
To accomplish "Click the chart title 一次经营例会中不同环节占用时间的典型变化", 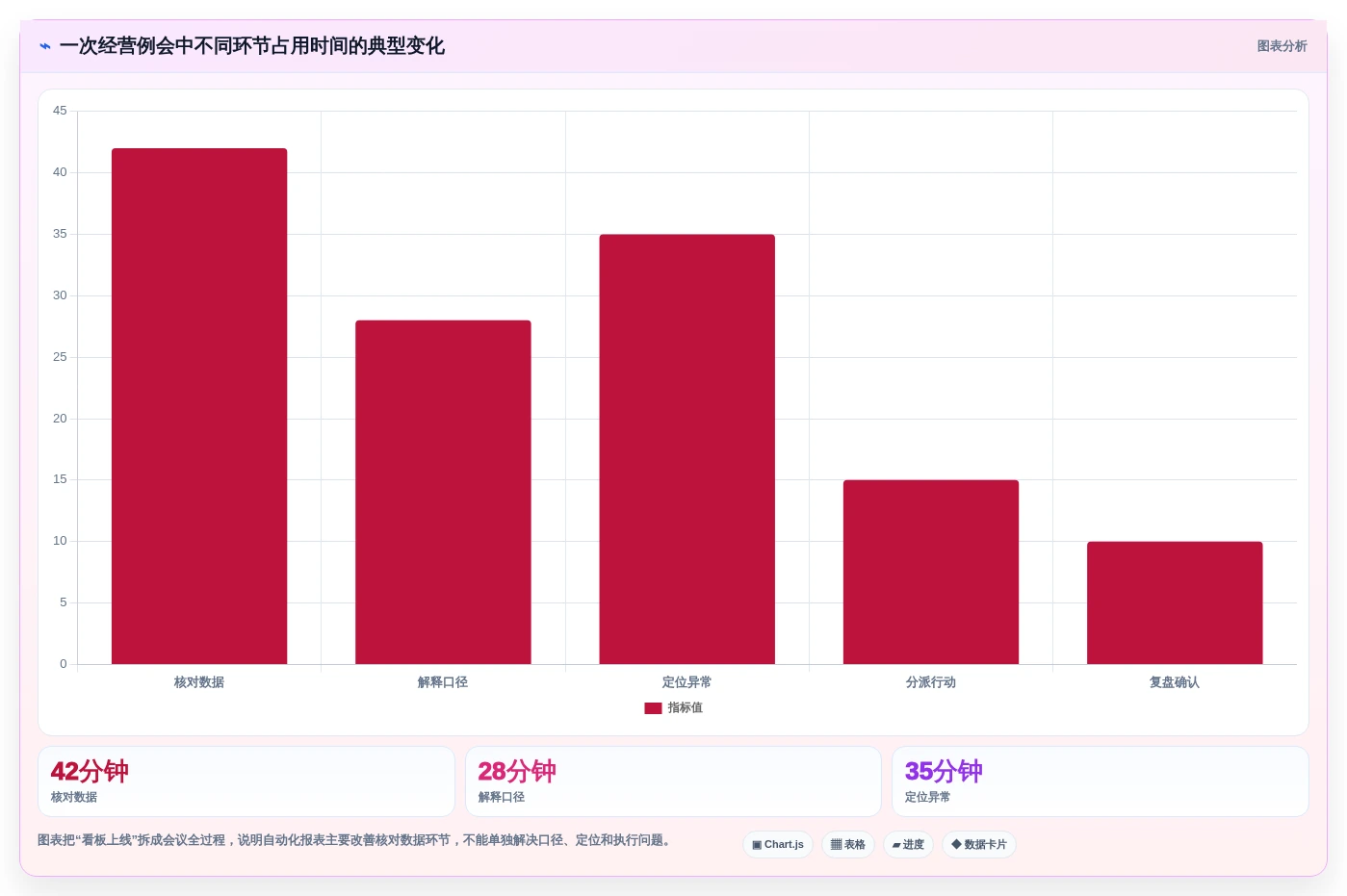I will pos(252,46).
